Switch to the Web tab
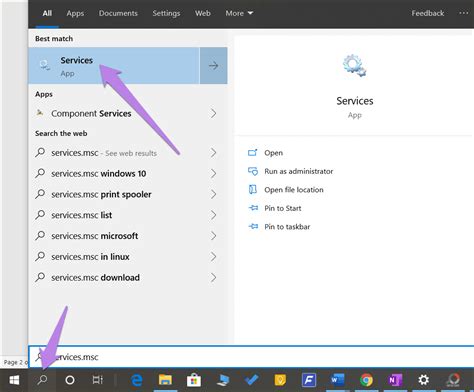The height and width of the screenshot is (392, 474). (203, 13)
